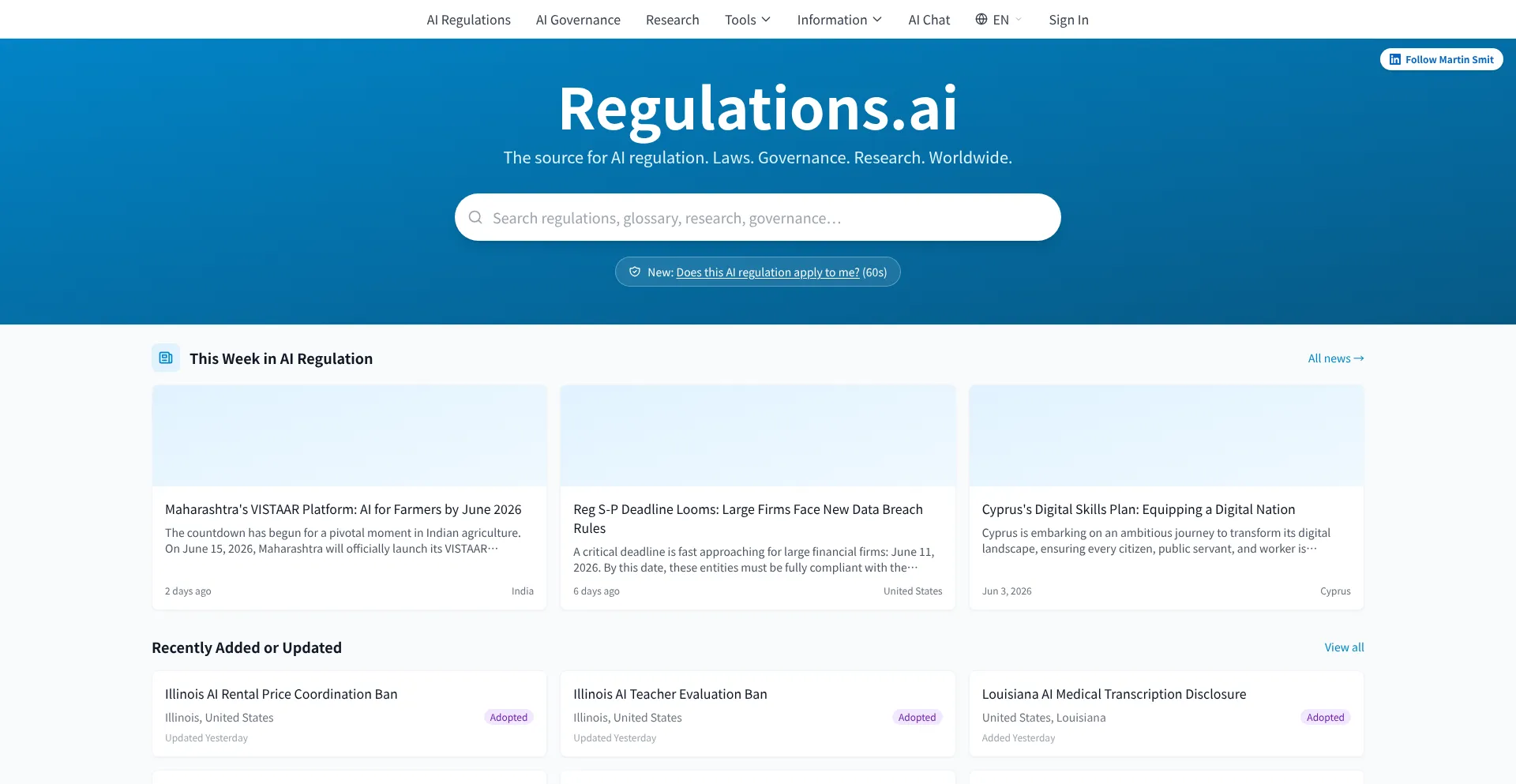
Task: Expand the Information dropdown menu
Action: [839, 20]
